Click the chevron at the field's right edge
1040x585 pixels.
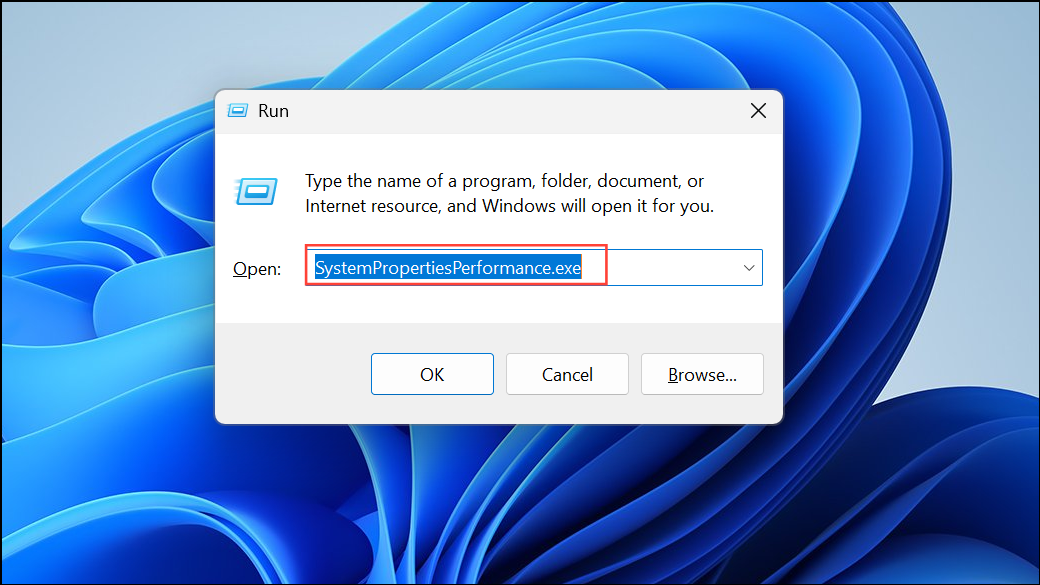(x=748, y=268)
